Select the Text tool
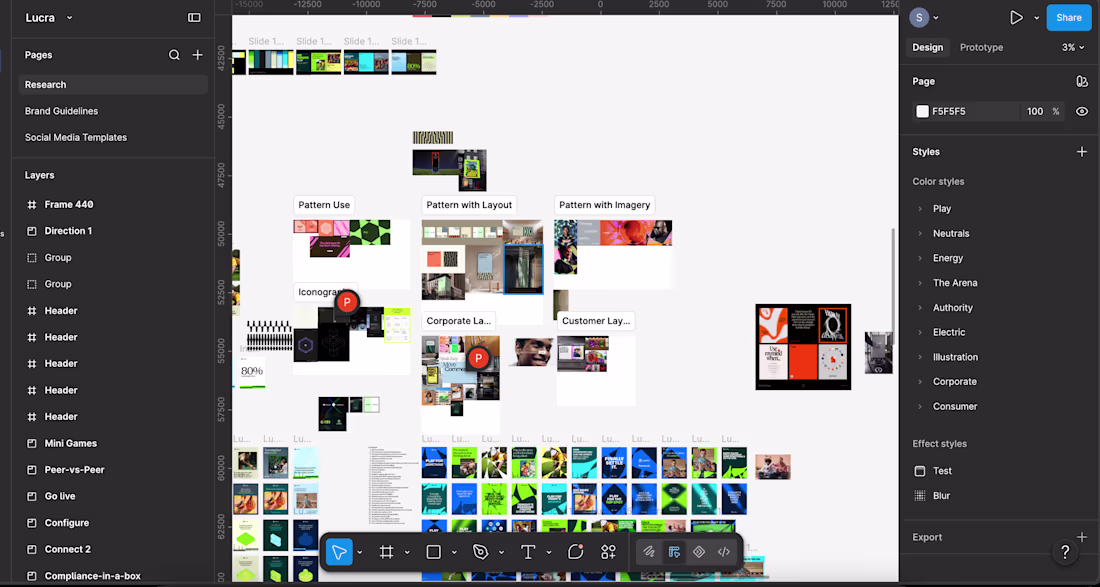 pos(528,553)
